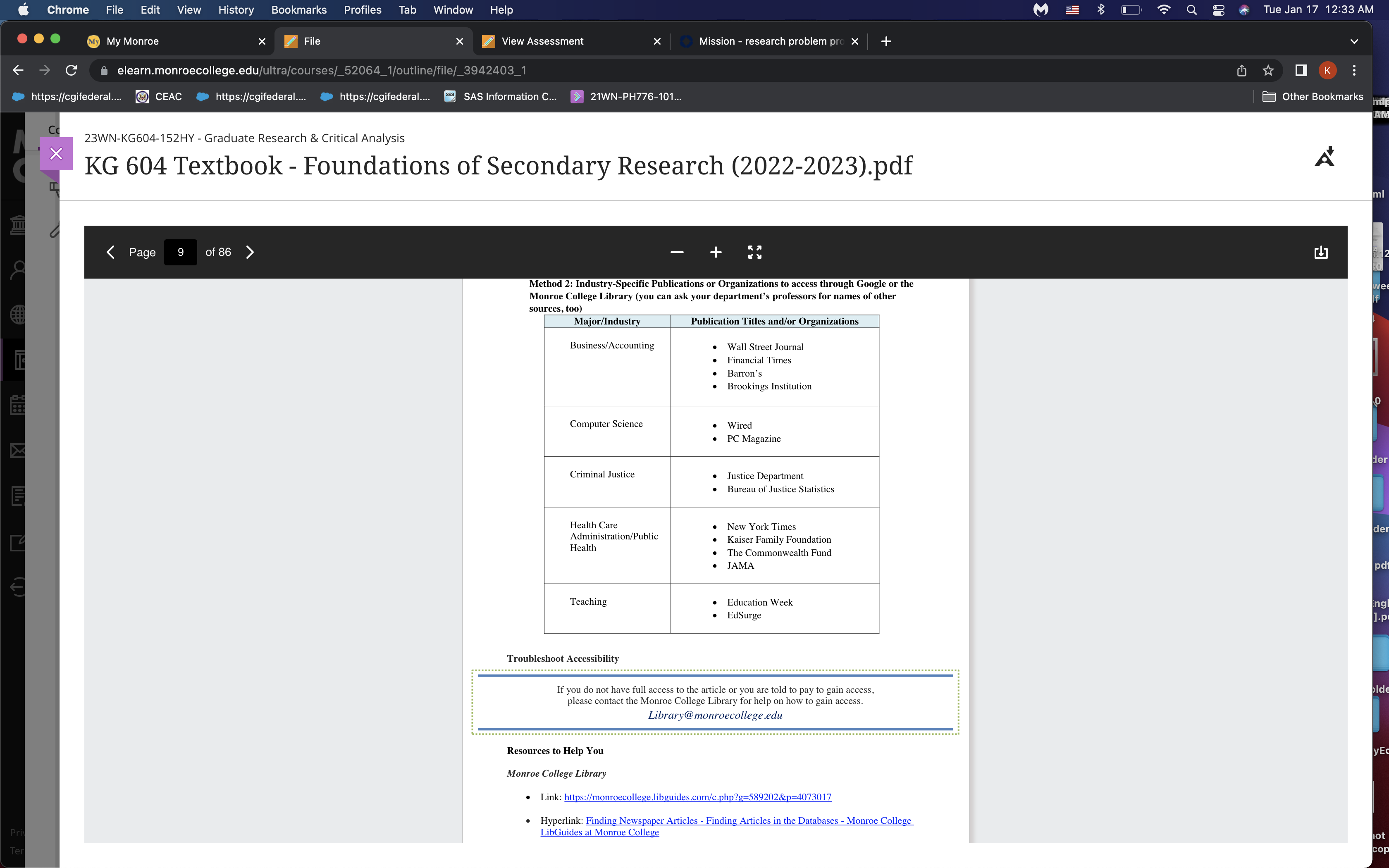Open the History menu
Screen dimensions: 1389x868
[x=236, y=10]
